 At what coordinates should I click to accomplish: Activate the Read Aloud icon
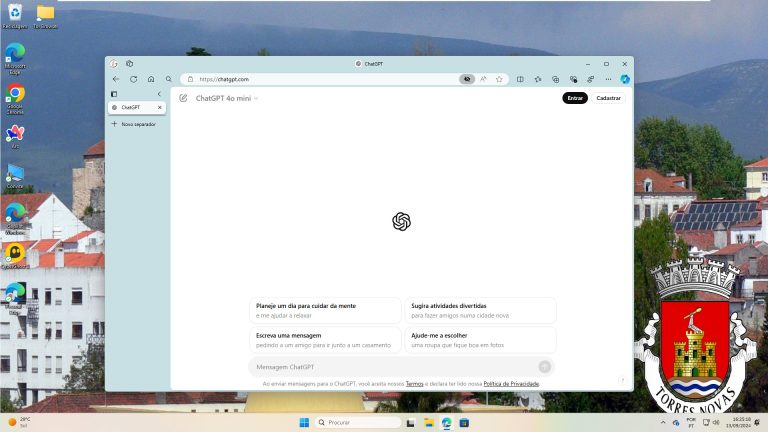483,79
